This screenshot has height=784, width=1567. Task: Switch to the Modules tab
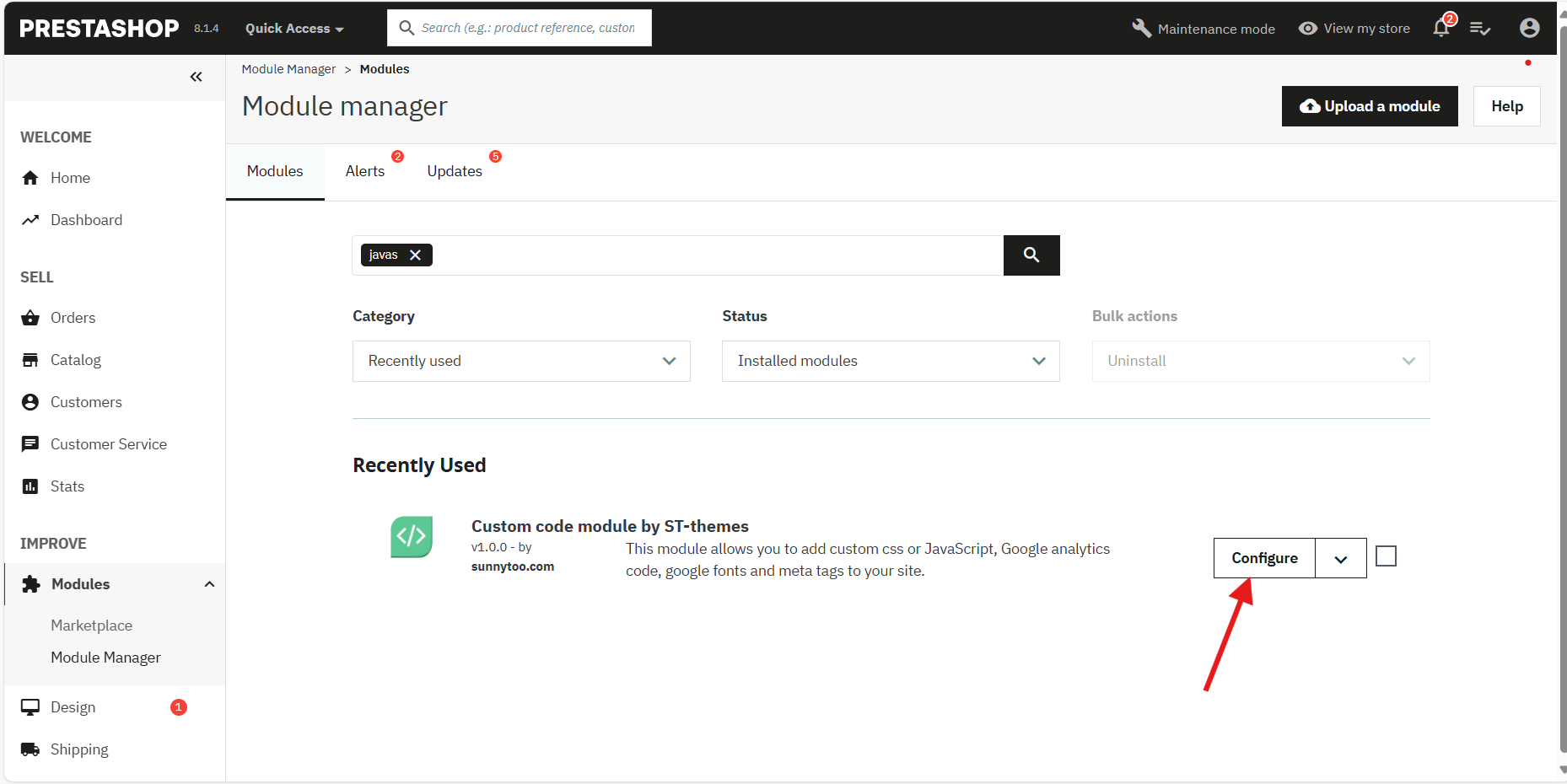(275, 171)
